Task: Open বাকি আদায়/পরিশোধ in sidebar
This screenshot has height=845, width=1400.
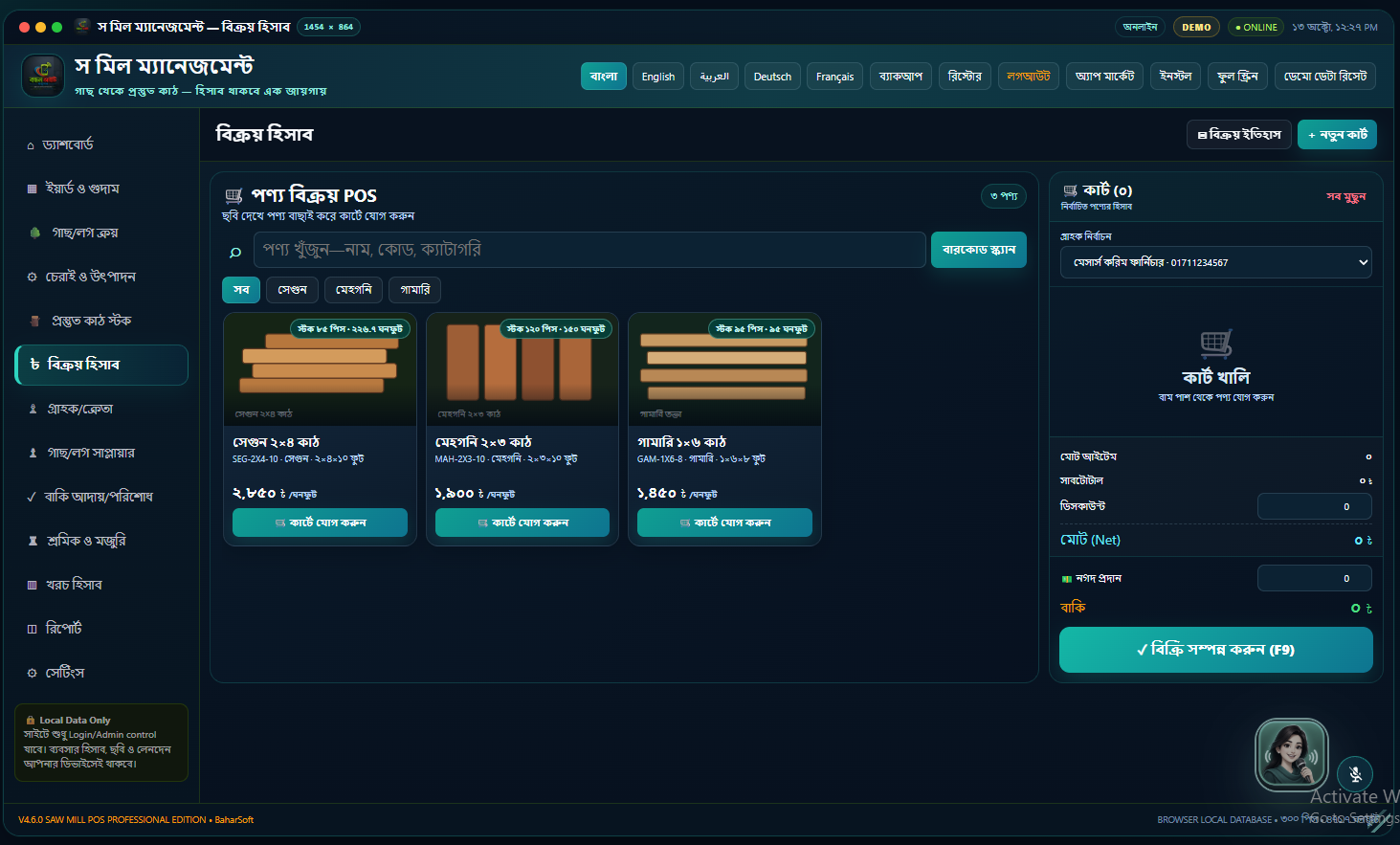Action: pyautogui.click(x=101, y=497)
